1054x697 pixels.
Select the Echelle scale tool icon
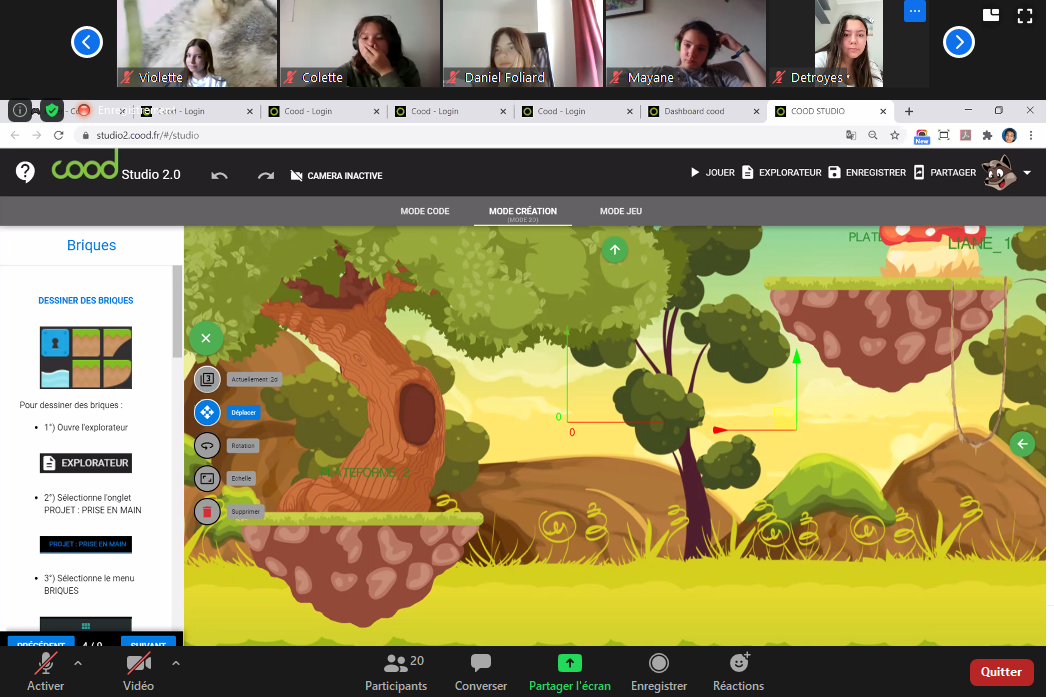coord(207,479)
